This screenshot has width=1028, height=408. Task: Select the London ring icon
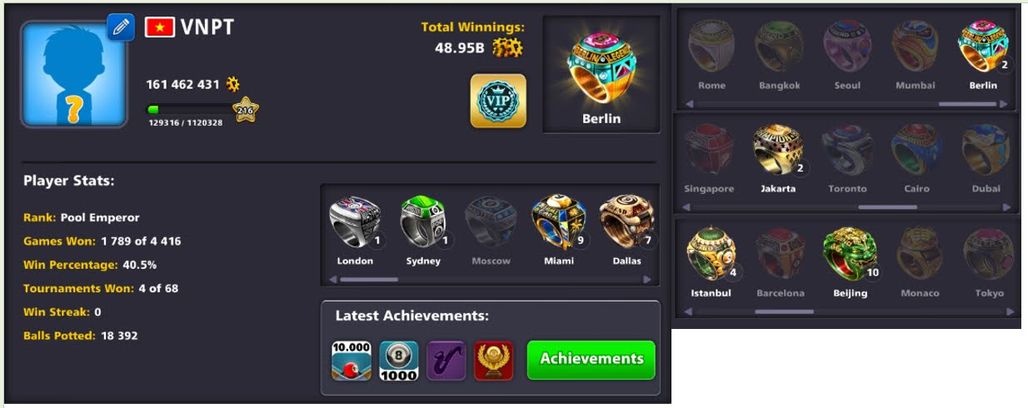[x=355, y=222]
